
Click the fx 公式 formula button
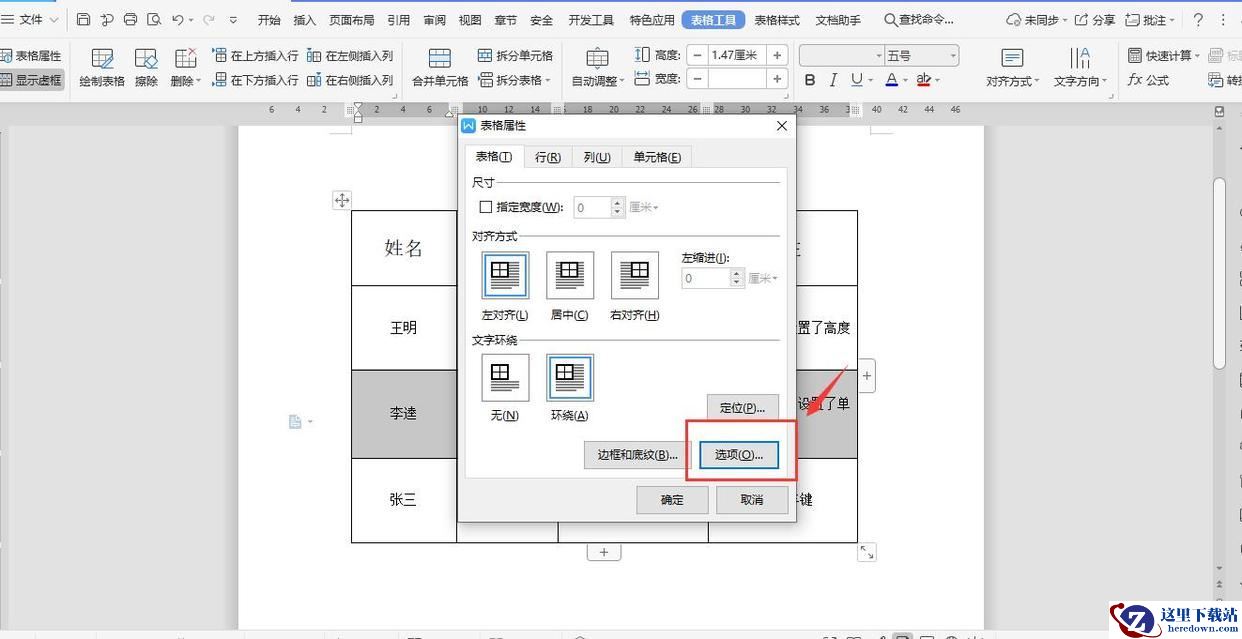click(1148, 80)
